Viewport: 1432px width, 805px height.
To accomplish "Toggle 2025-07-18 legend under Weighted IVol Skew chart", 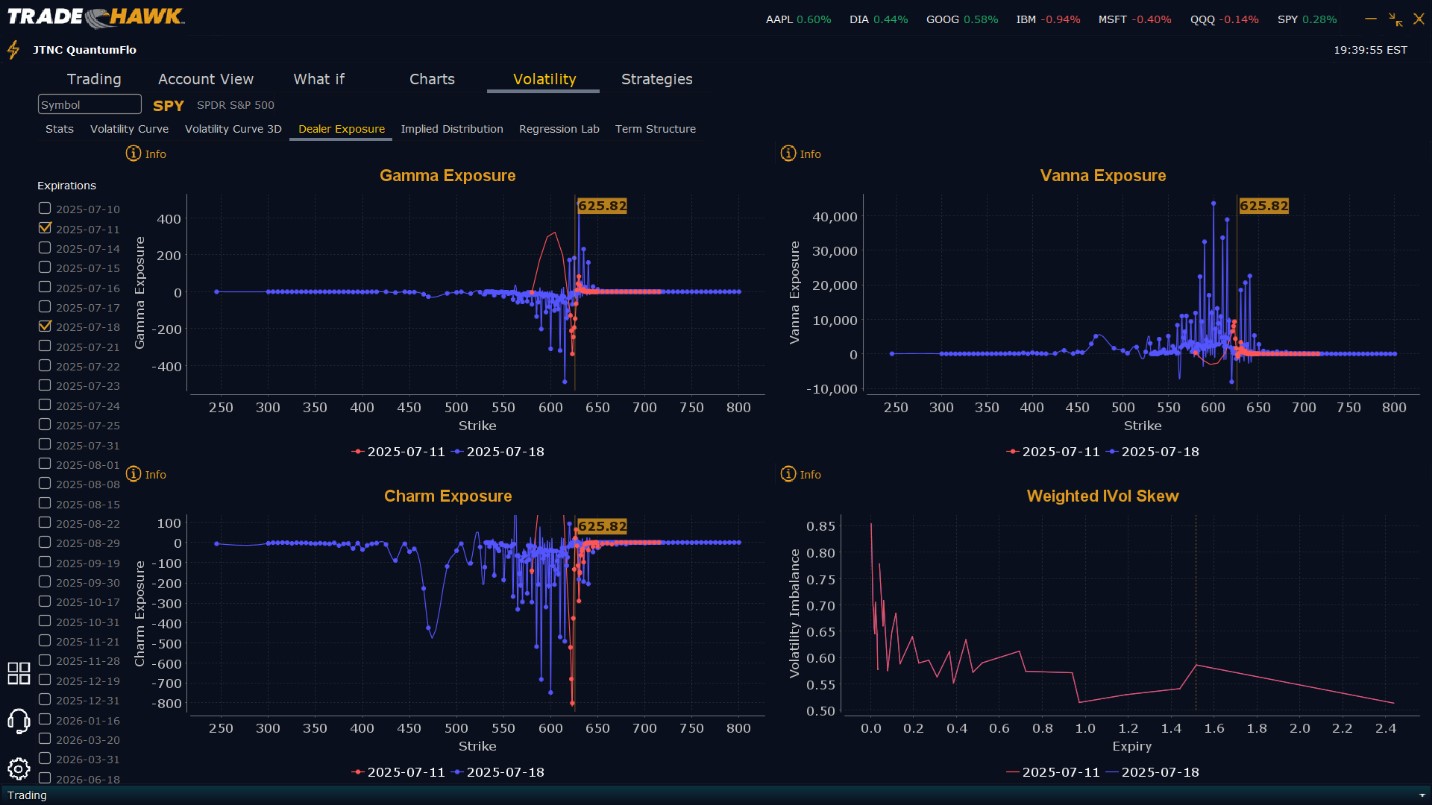I will click(x=1152, y=772).
